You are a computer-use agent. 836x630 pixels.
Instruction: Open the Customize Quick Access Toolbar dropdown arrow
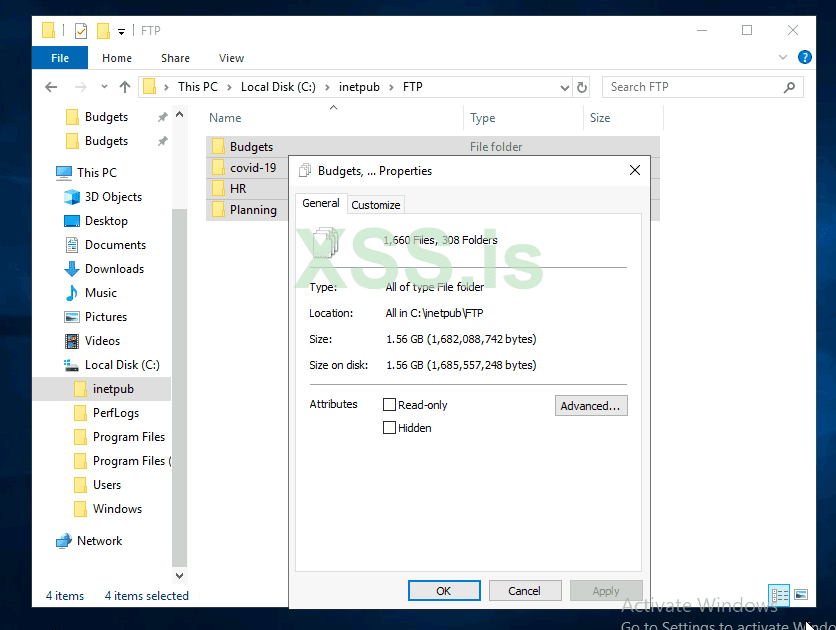(x=122, y=32)
